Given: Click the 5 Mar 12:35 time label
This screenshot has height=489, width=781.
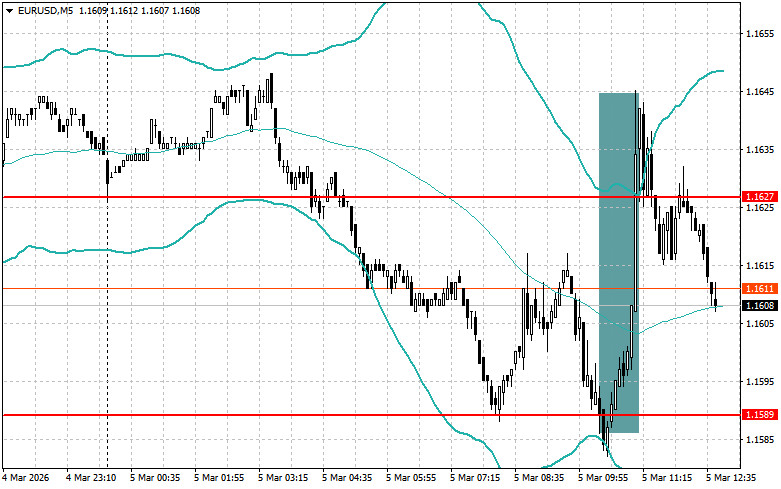Looking at the screenshot, I should 731,478.
